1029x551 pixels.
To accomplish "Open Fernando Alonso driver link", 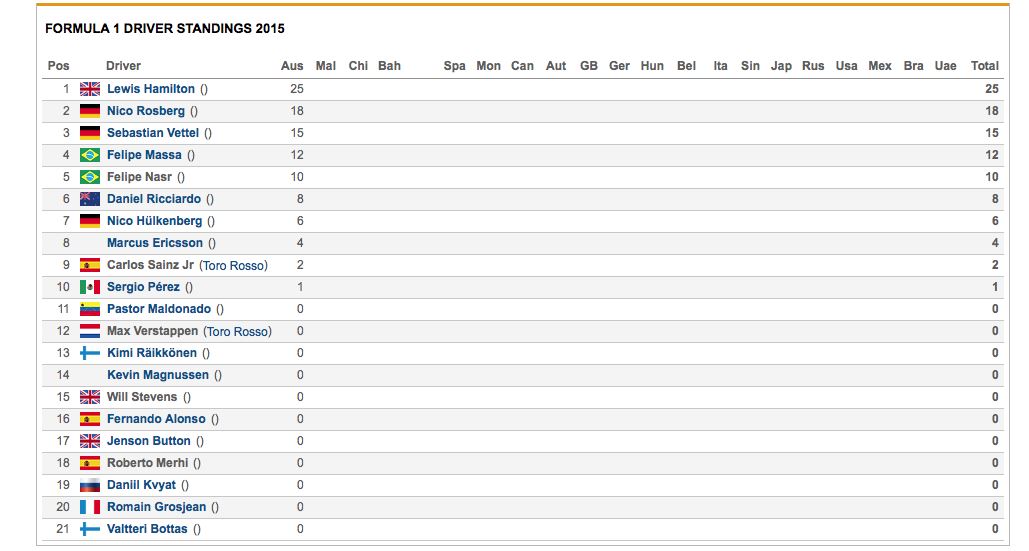I will (156, 418).
